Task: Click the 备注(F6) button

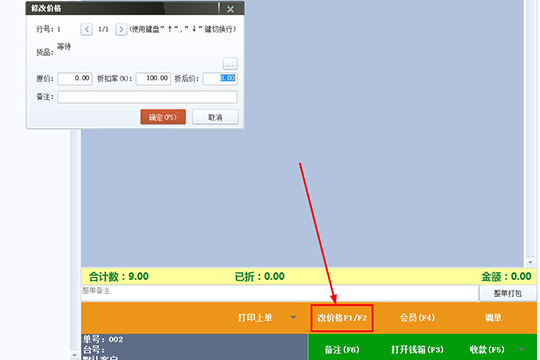Action: 342,350
